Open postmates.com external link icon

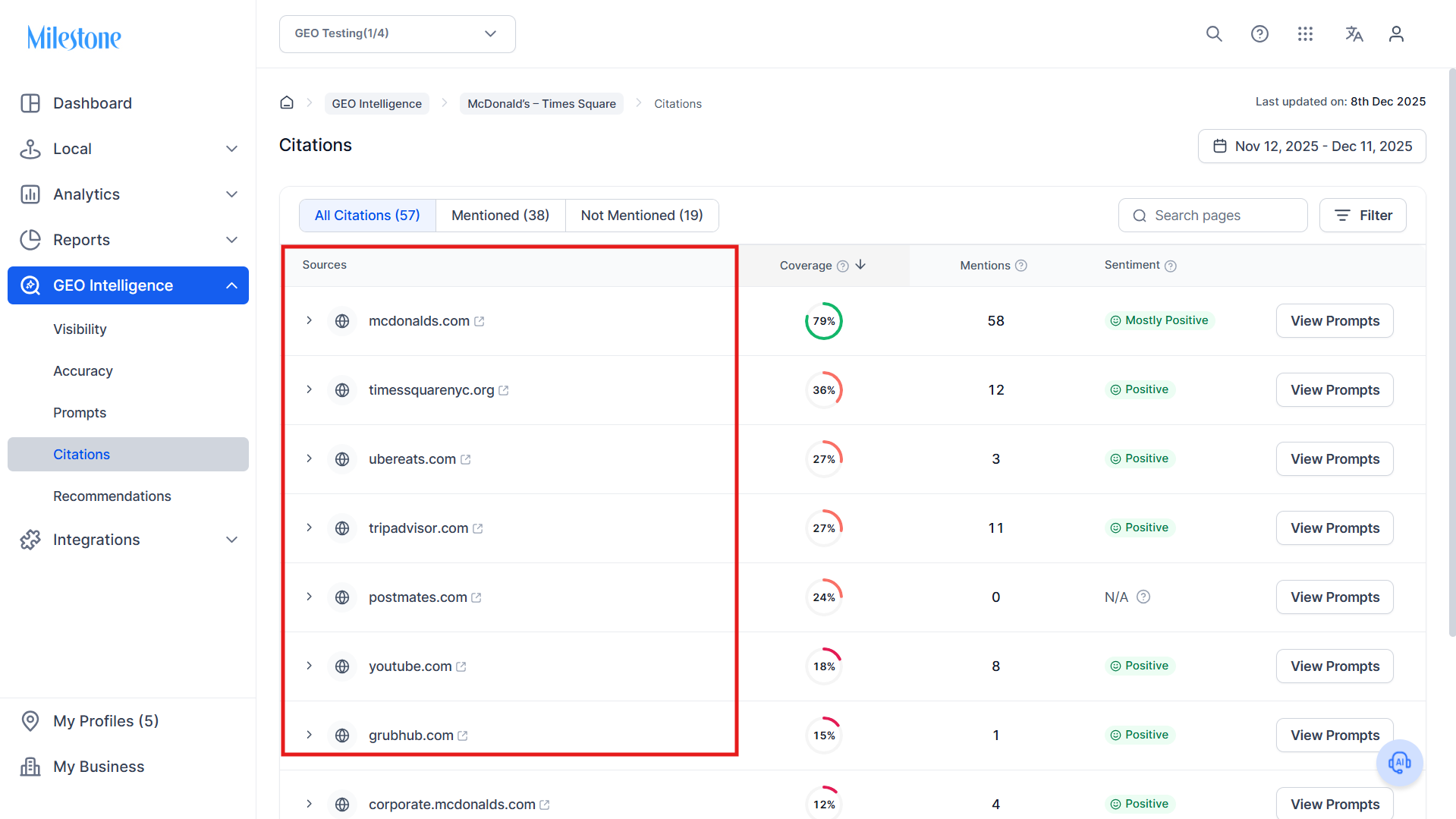pyautogui.click(x=476, y=598)
